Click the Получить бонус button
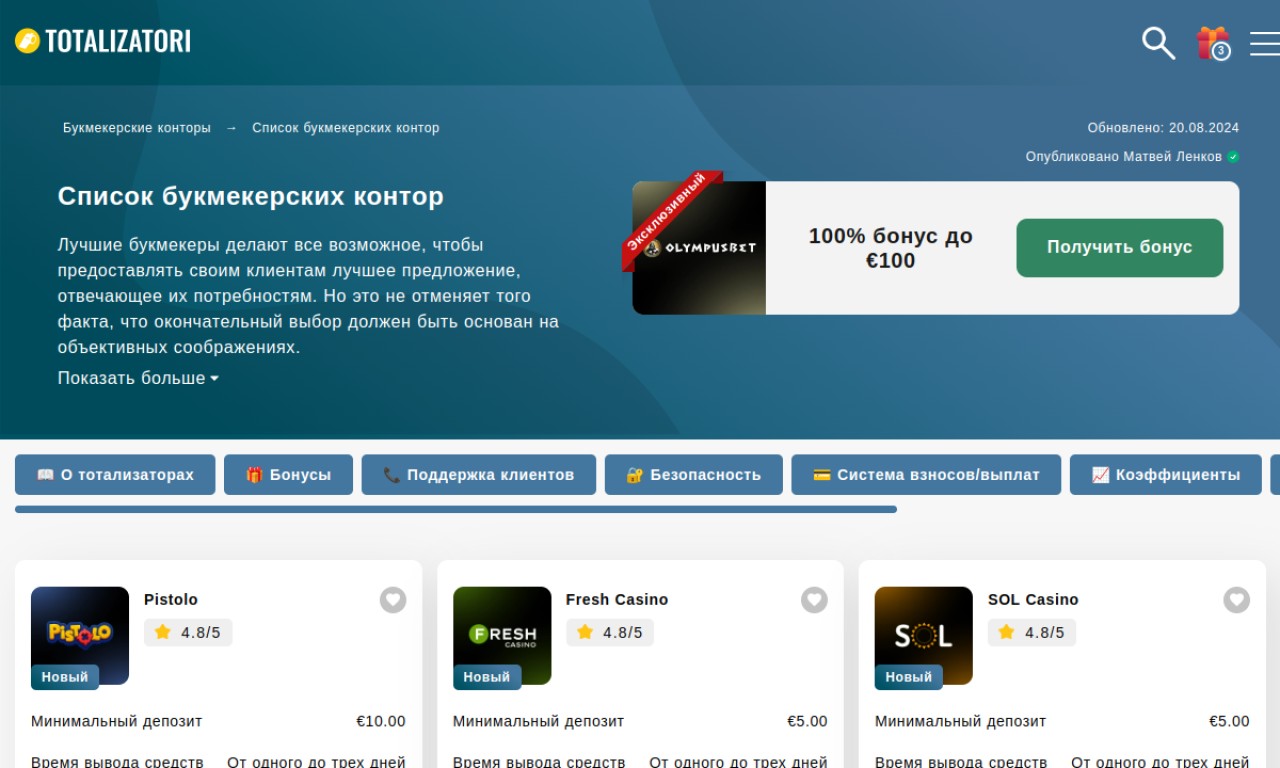This screenshot has height=768, width=1280. (x=1120, y=248)
